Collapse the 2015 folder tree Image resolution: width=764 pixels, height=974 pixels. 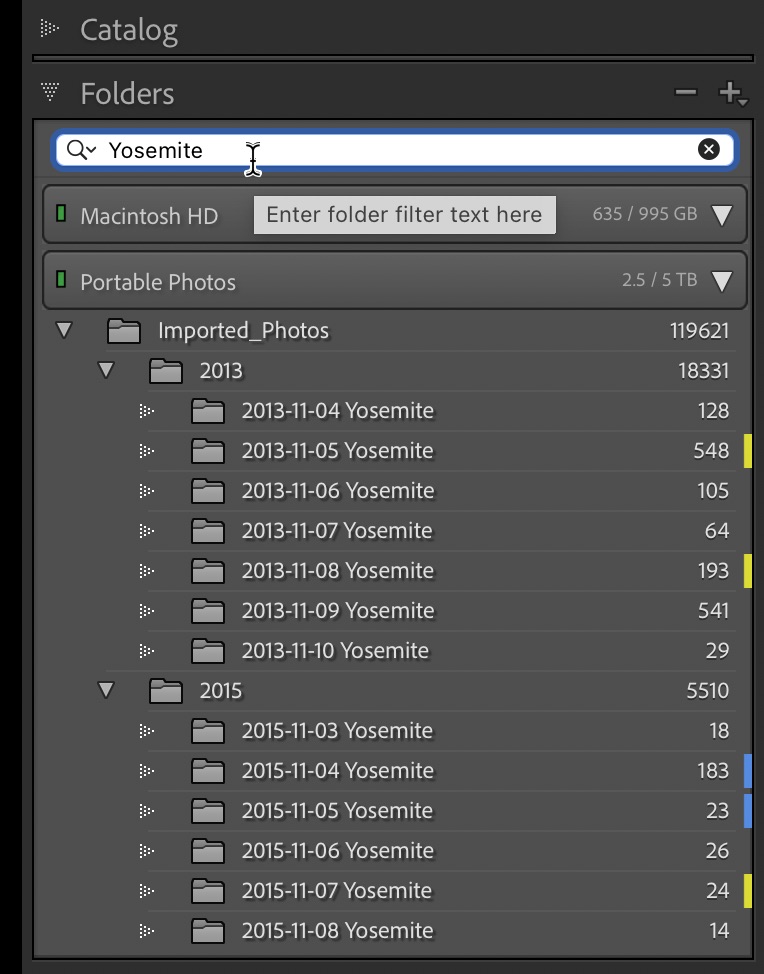tap(106, 690)
